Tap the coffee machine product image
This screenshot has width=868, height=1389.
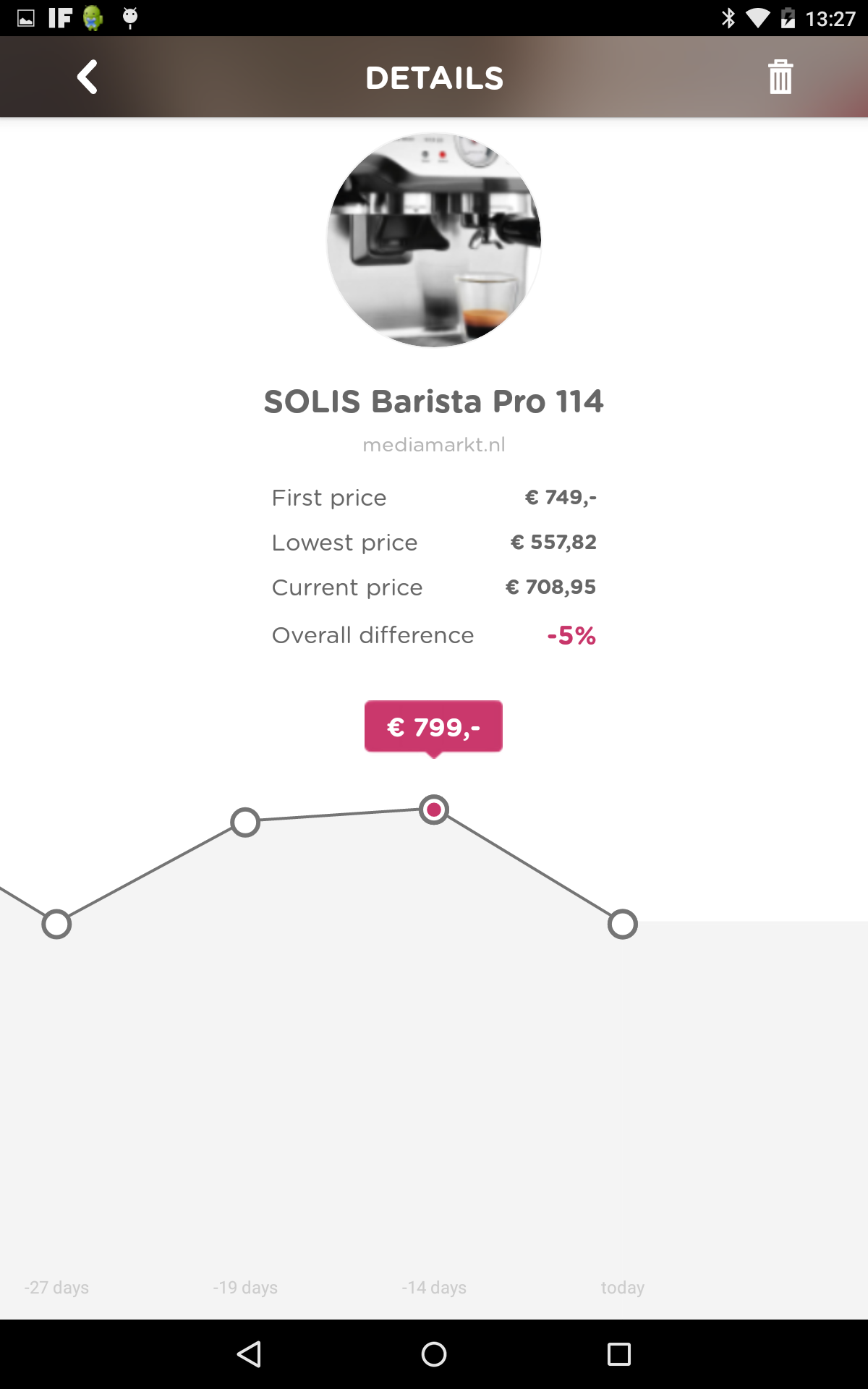(434, 240)
